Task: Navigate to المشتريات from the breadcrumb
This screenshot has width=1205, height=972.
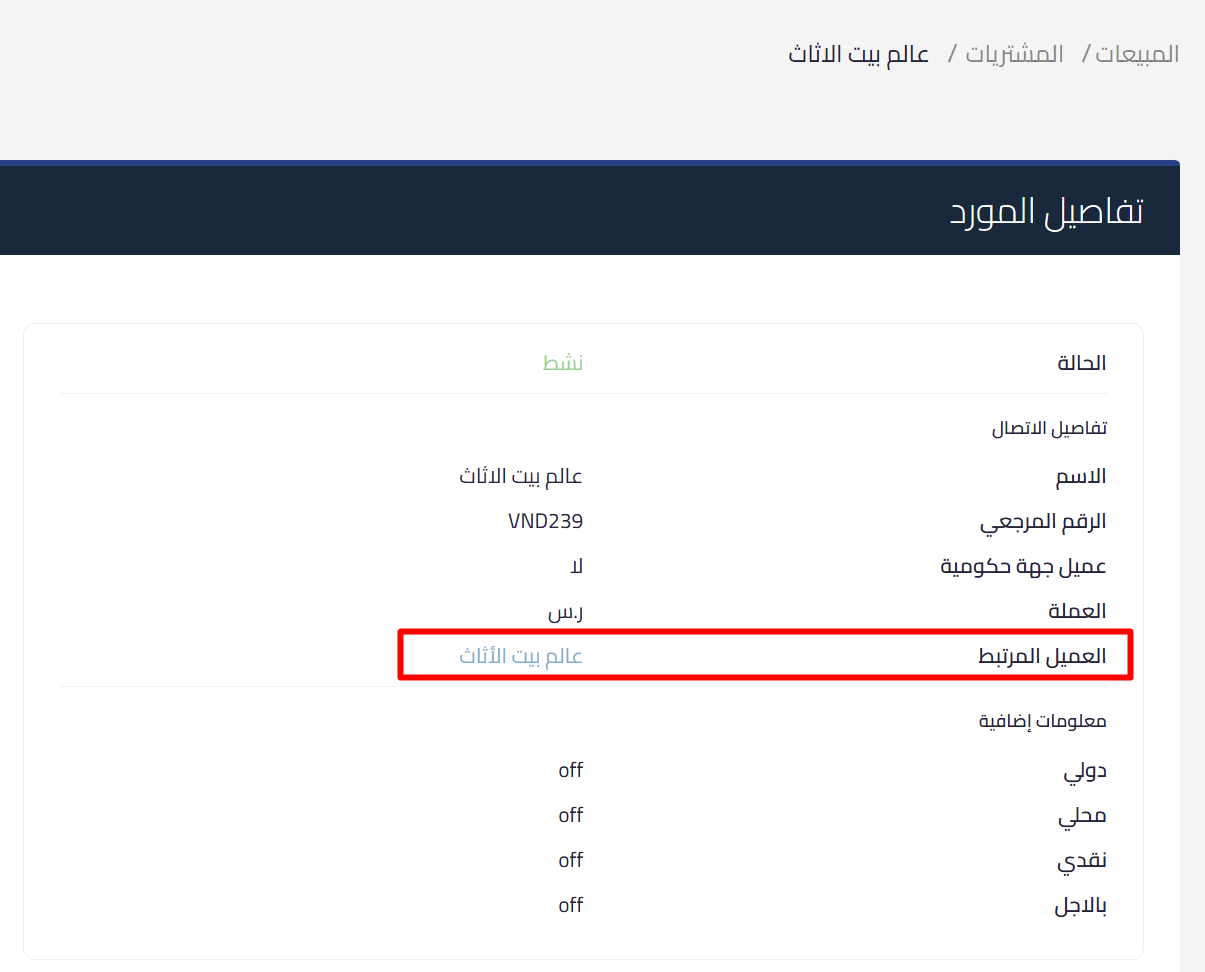Action: tap(1014, 54)
